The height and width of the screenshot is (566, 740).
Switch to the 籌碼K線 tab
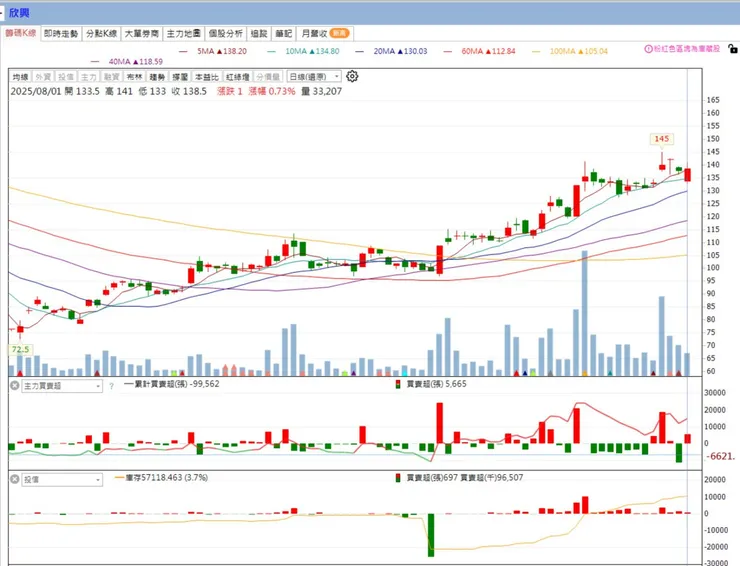click(x=21, y=33)
